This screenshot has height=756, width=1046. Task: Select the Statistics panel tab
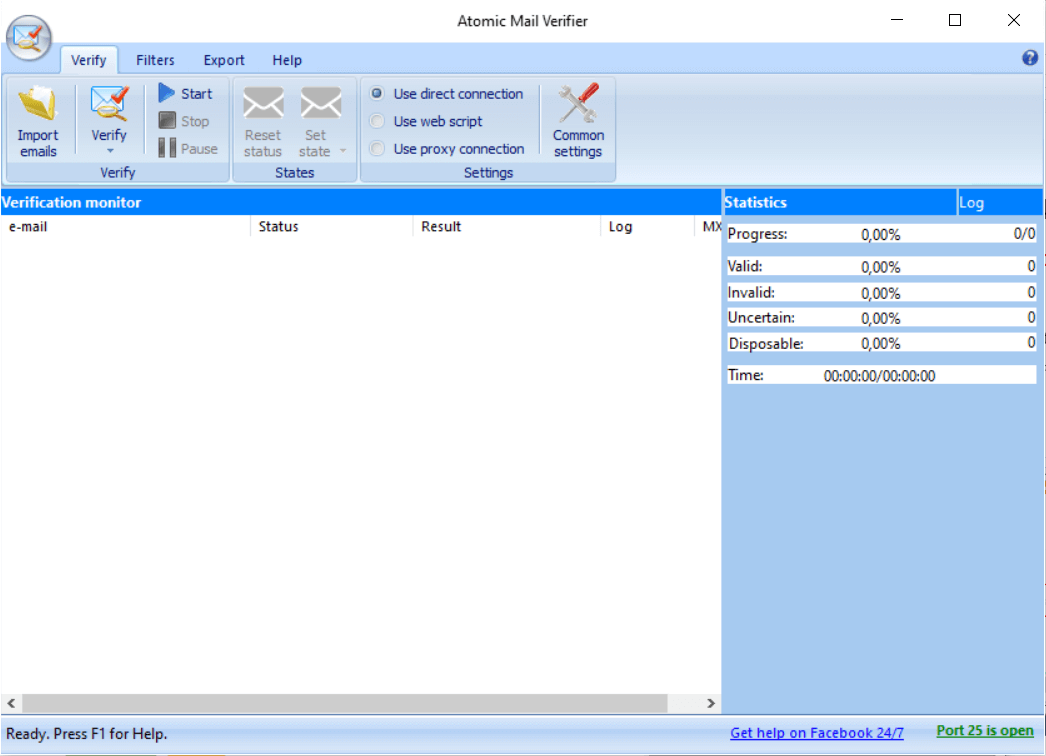click(x=839, y=203)
